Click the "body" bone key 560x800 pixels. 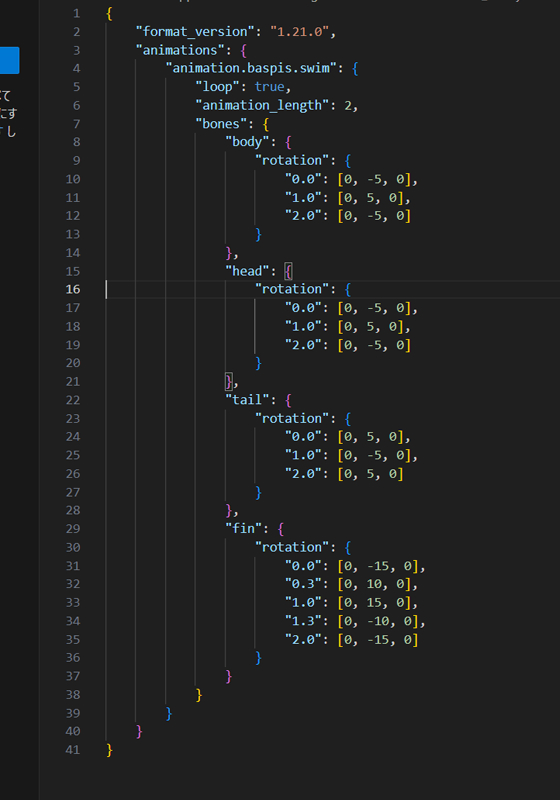pyautogui.click(x=247, y=142)
